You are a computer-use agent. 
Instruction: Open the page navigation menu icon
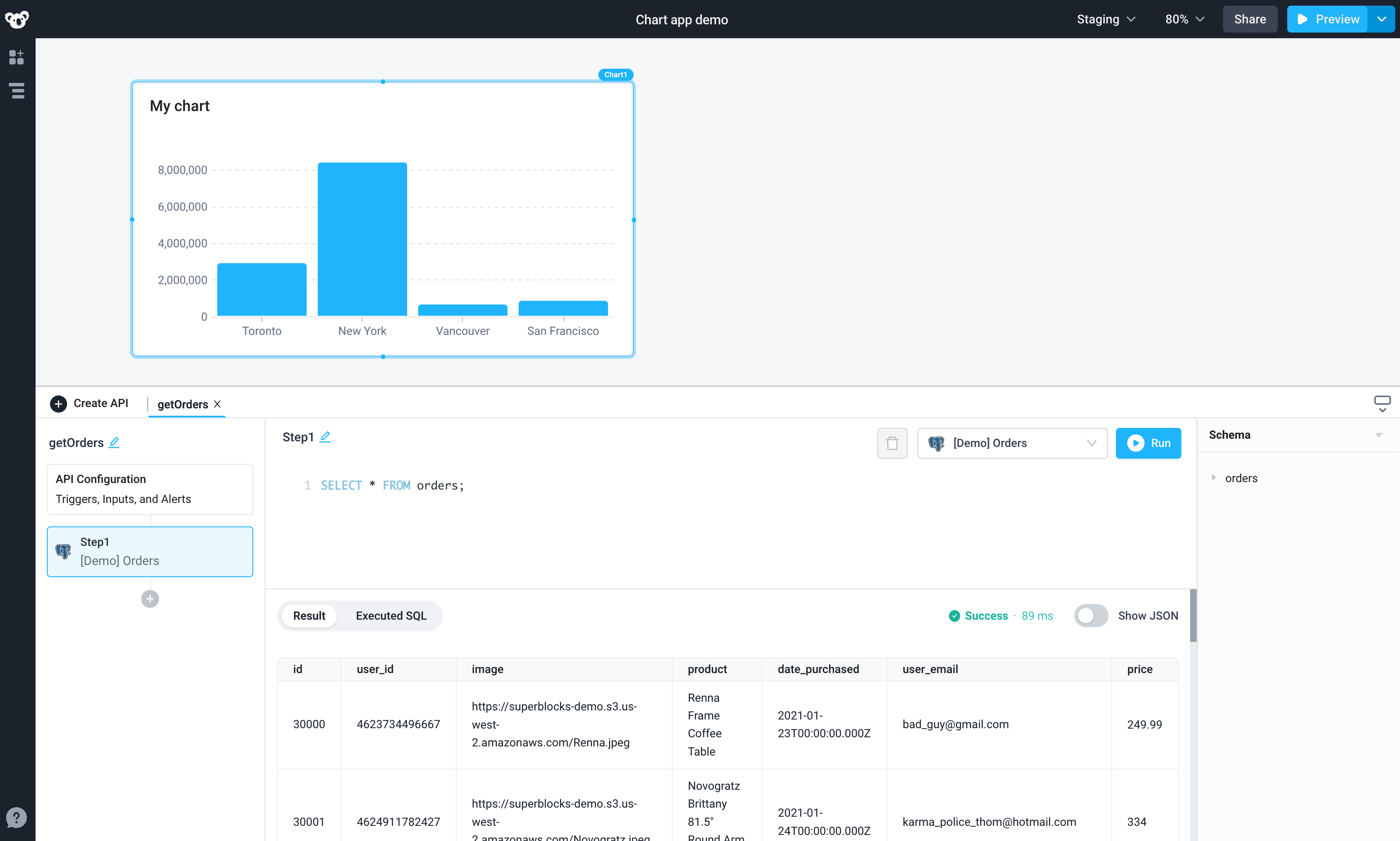(16, 91)
